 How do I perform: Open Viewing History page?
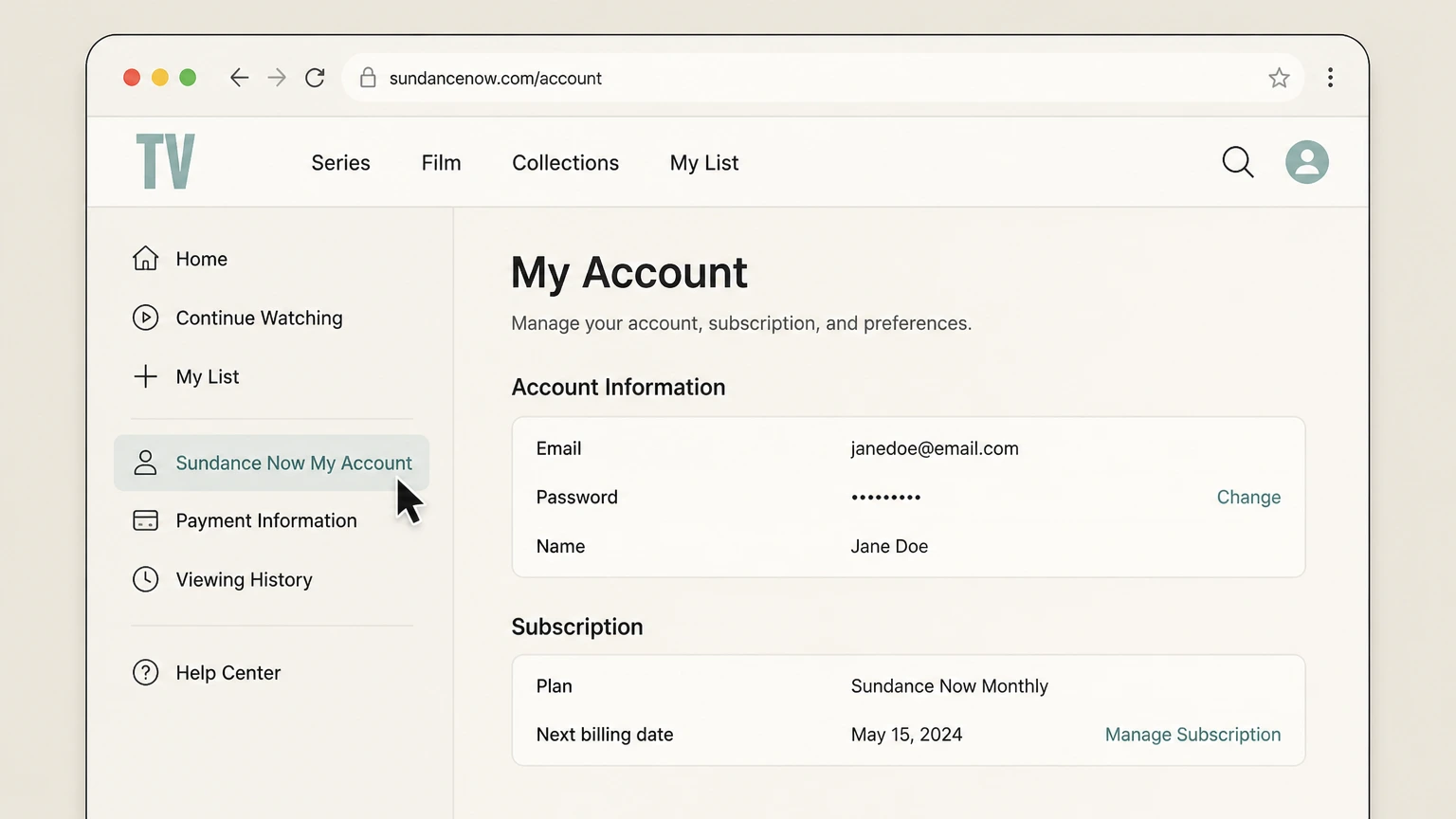click(x=244, y=579)
